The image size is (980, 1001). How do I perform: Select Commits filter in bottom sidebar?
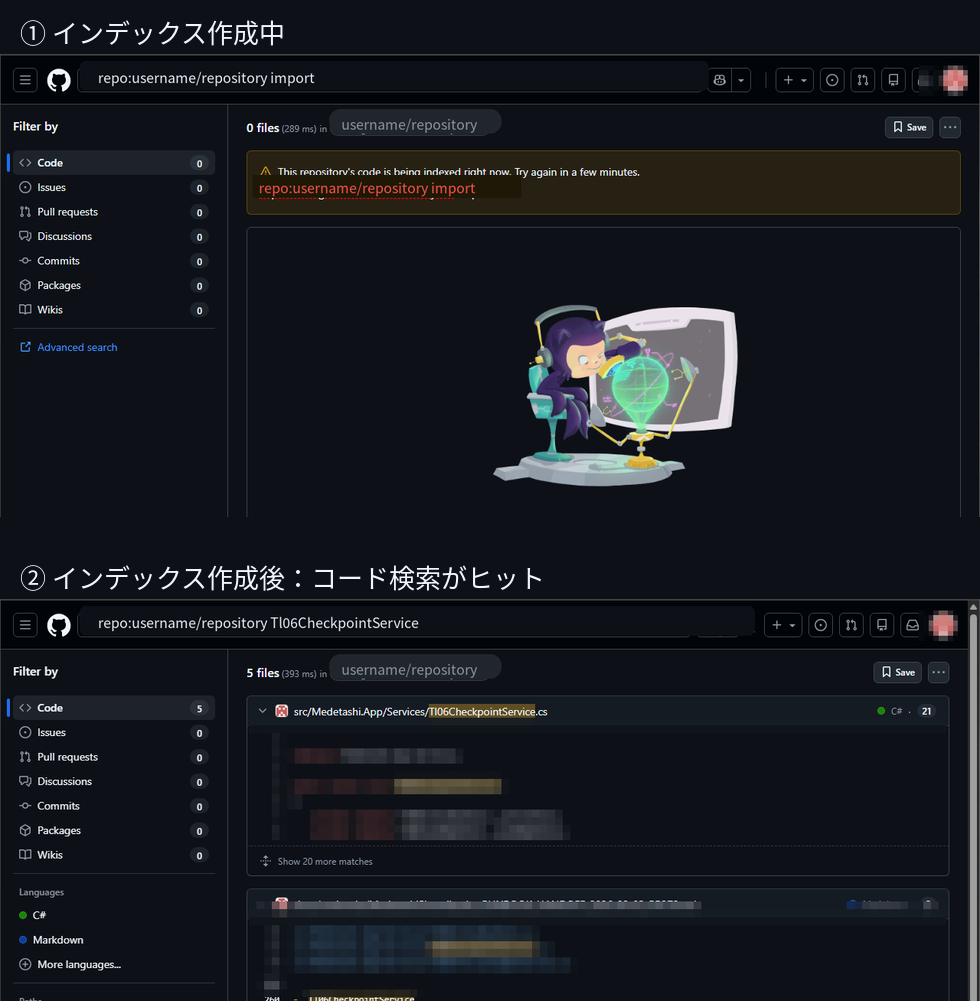(x=114, y=806)
